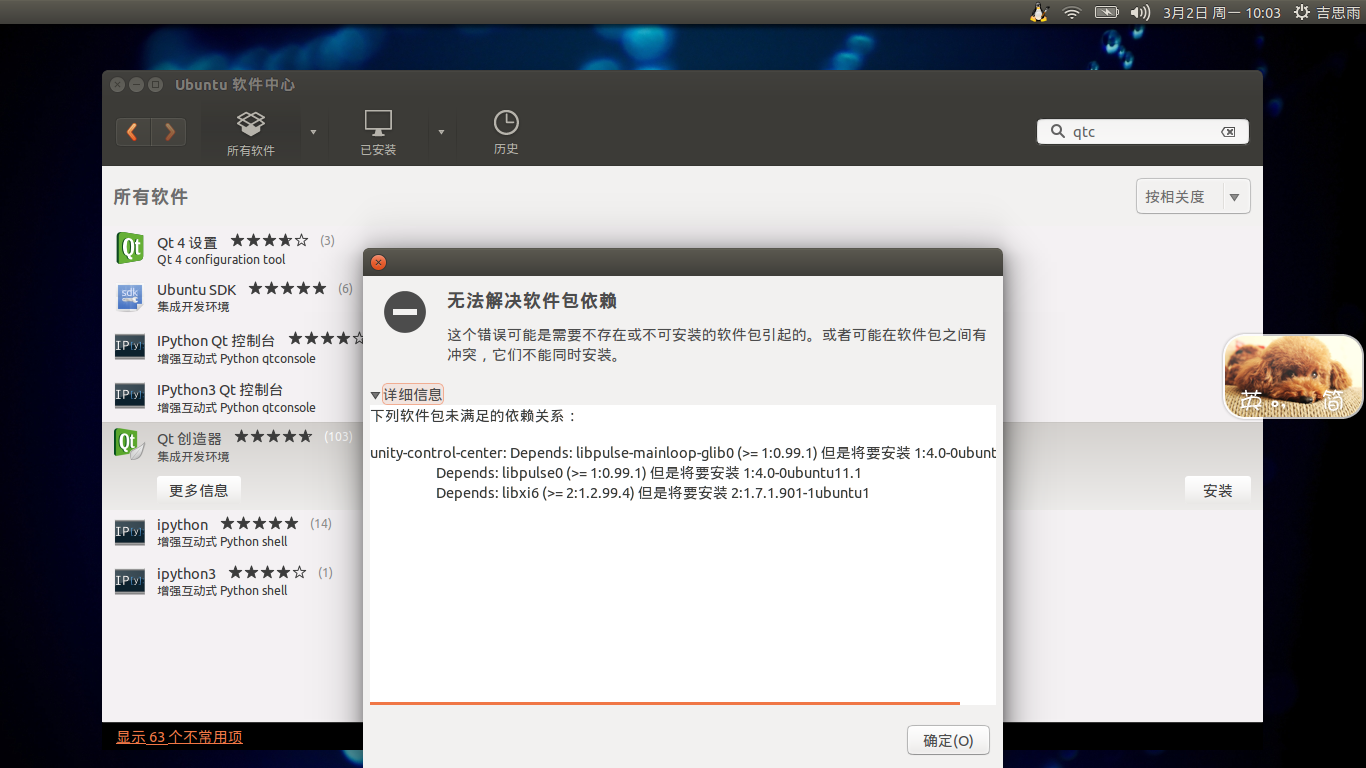Screen dimensions: 1366x768
Task: Clear the search text with the X icon
Action: tap(1228, 132)
